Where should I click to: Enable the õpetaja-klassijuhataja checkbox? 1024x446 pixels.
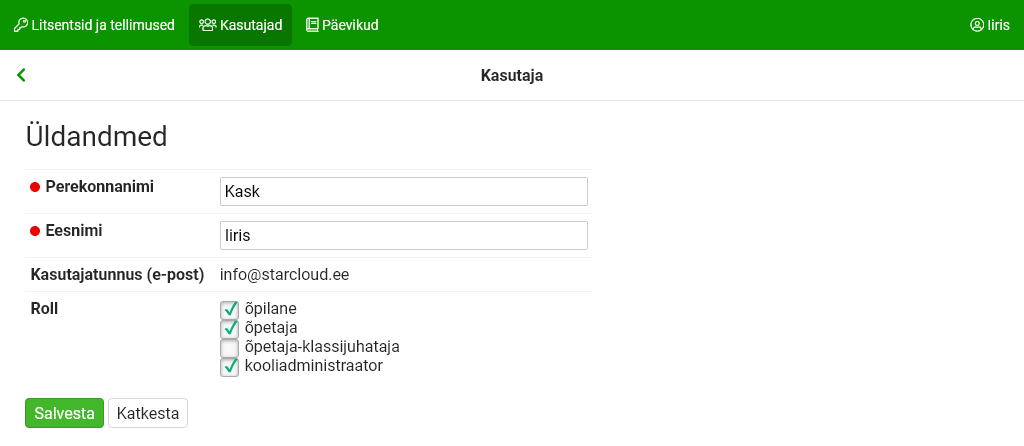click(x=229, y=347)
